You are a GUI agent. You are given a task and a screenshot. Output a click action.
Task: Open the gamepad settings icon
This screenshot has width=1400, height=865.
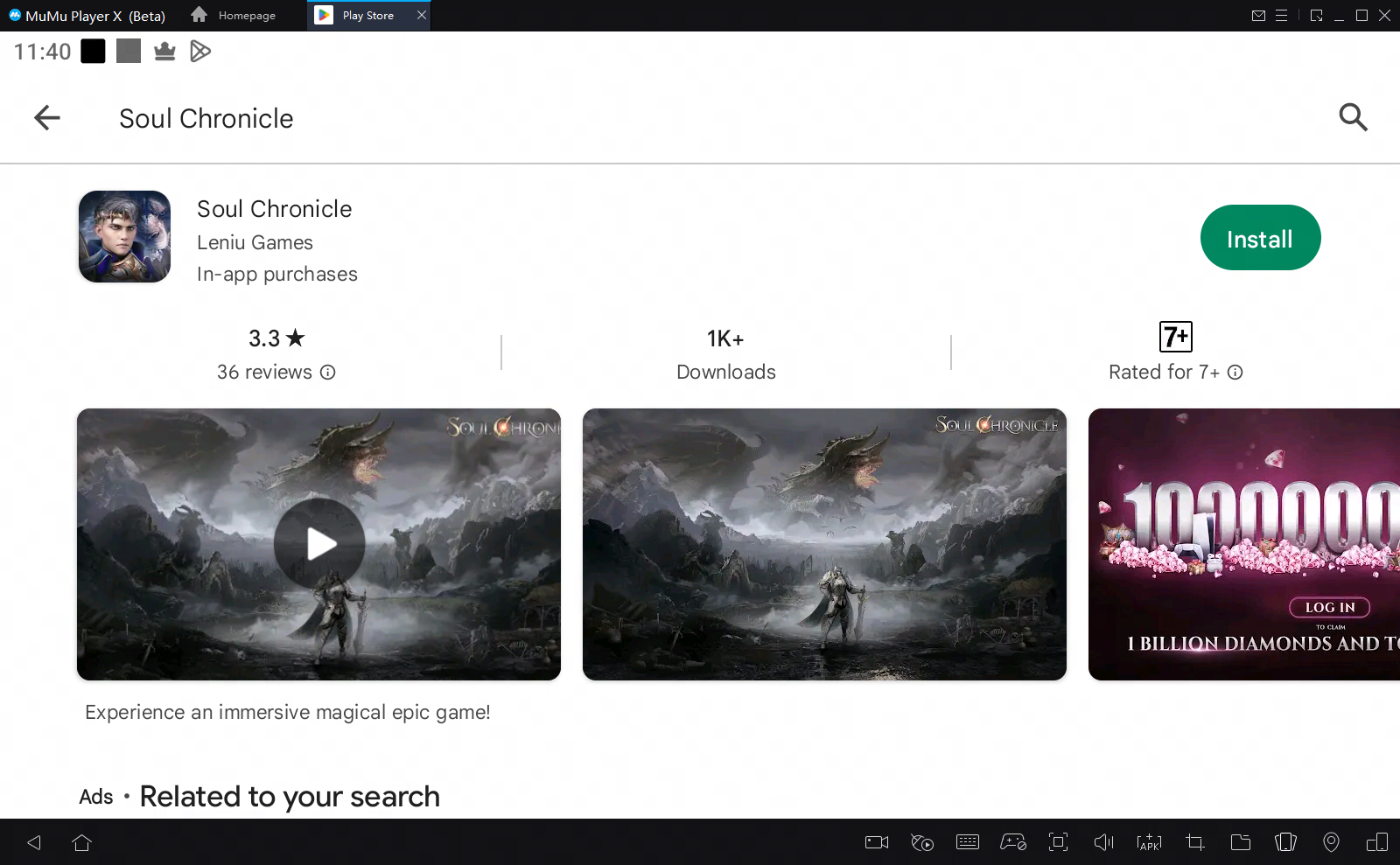tap(1013, 842)
